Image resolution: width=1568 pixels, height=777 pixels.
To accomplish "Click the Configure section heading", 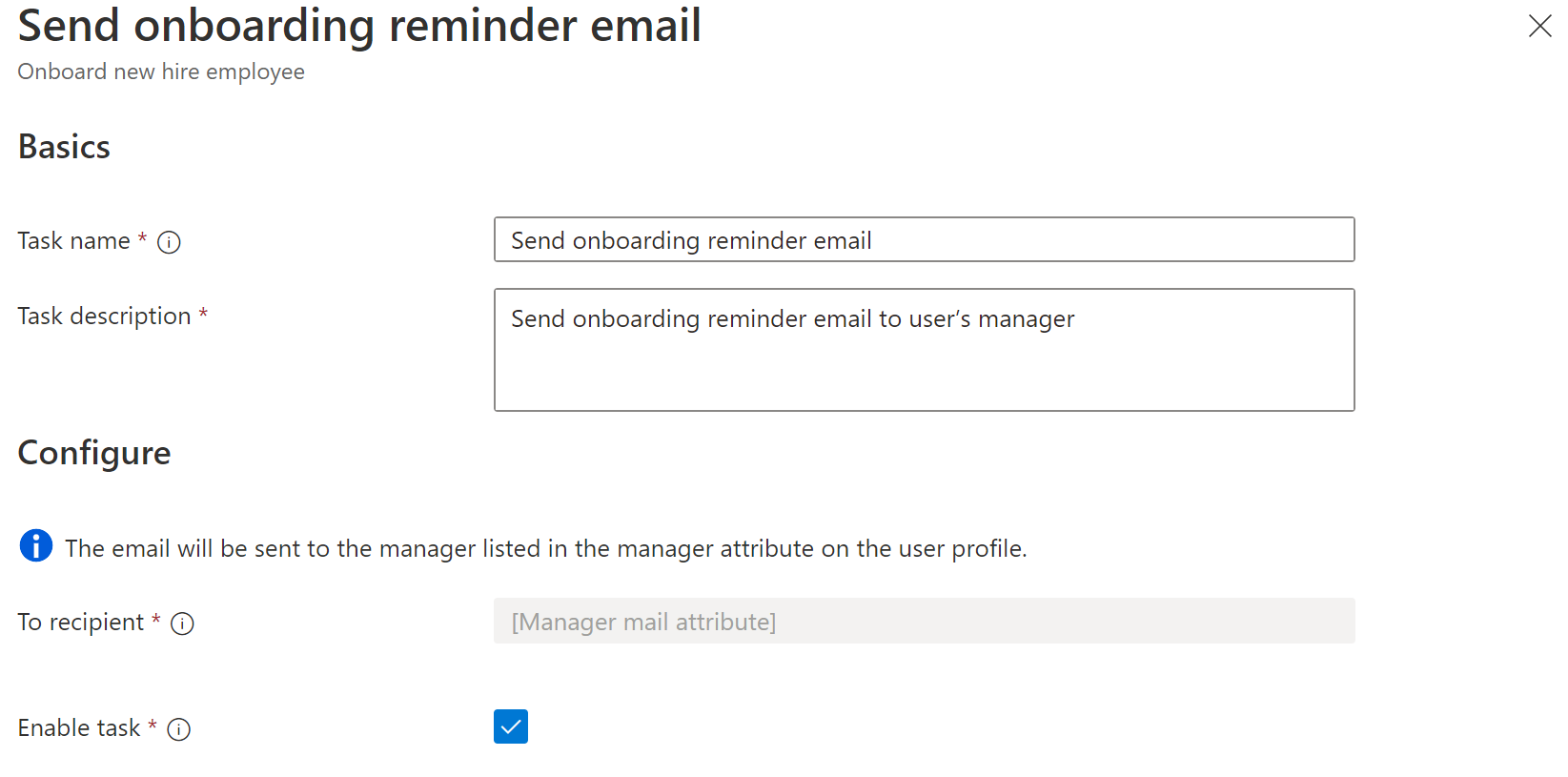I will [x=93, y=454].
